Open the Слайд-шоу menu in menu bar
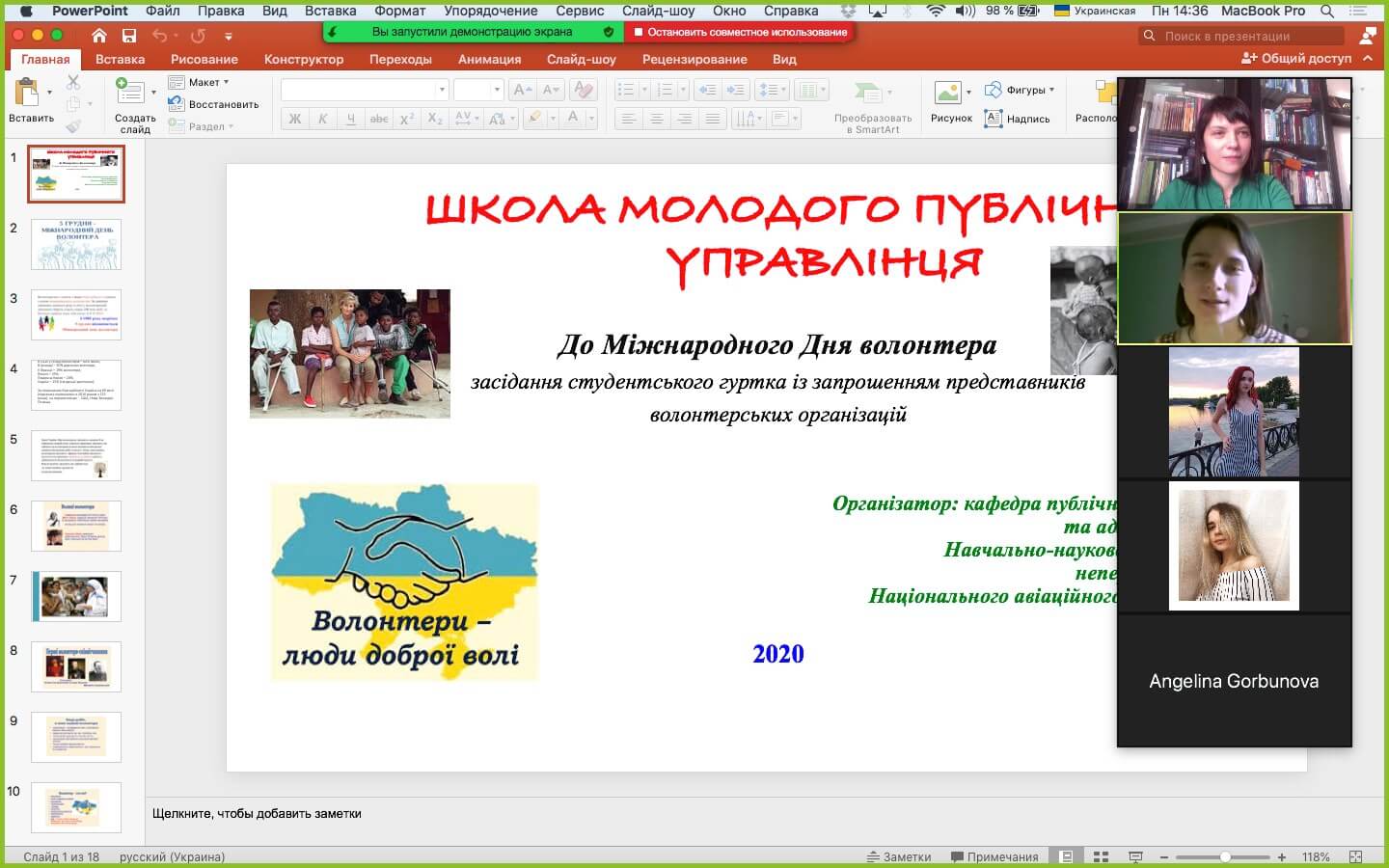 [x=658, y=11]
